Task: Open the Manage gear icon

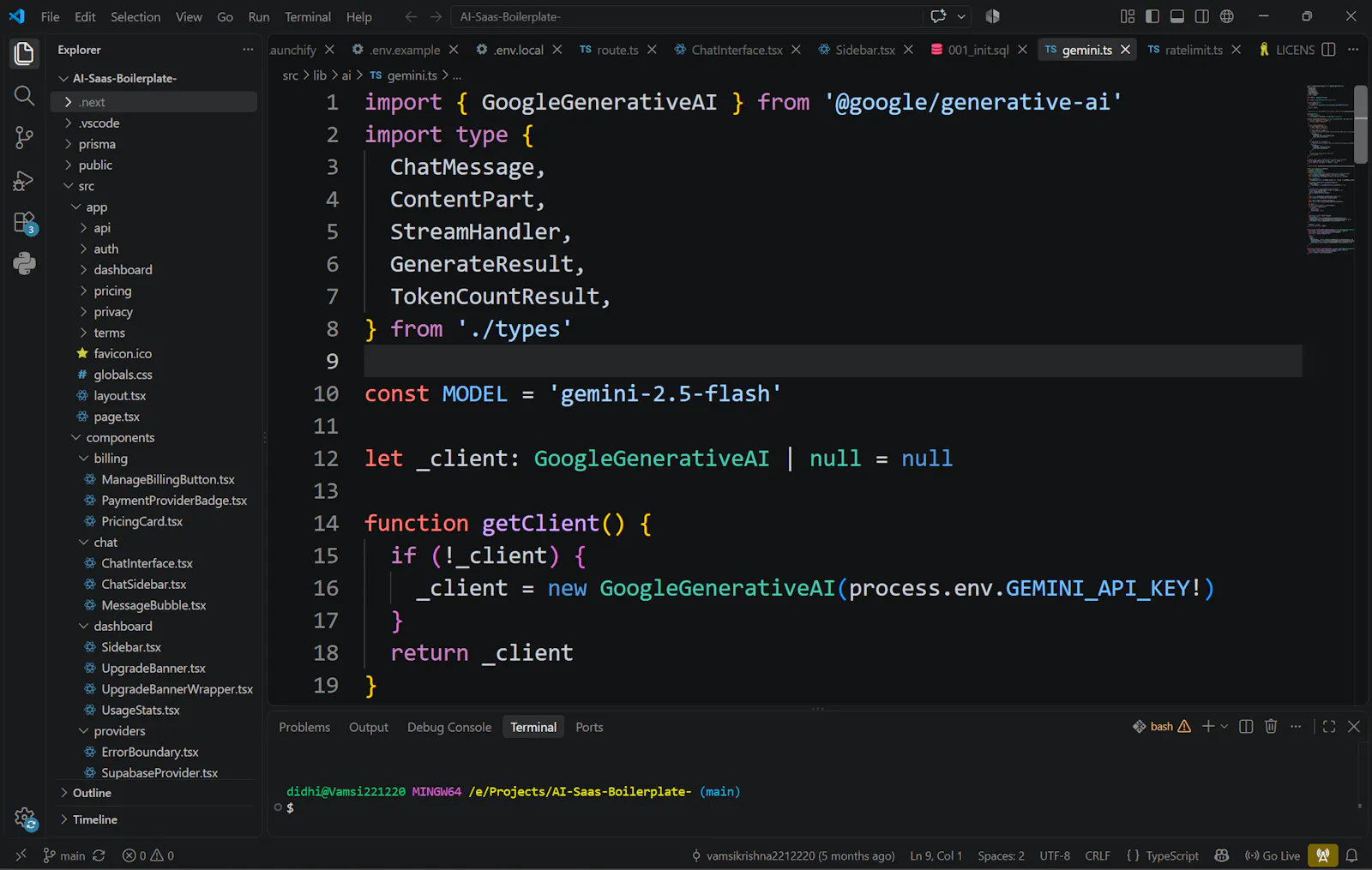Action: pos(25,819)
